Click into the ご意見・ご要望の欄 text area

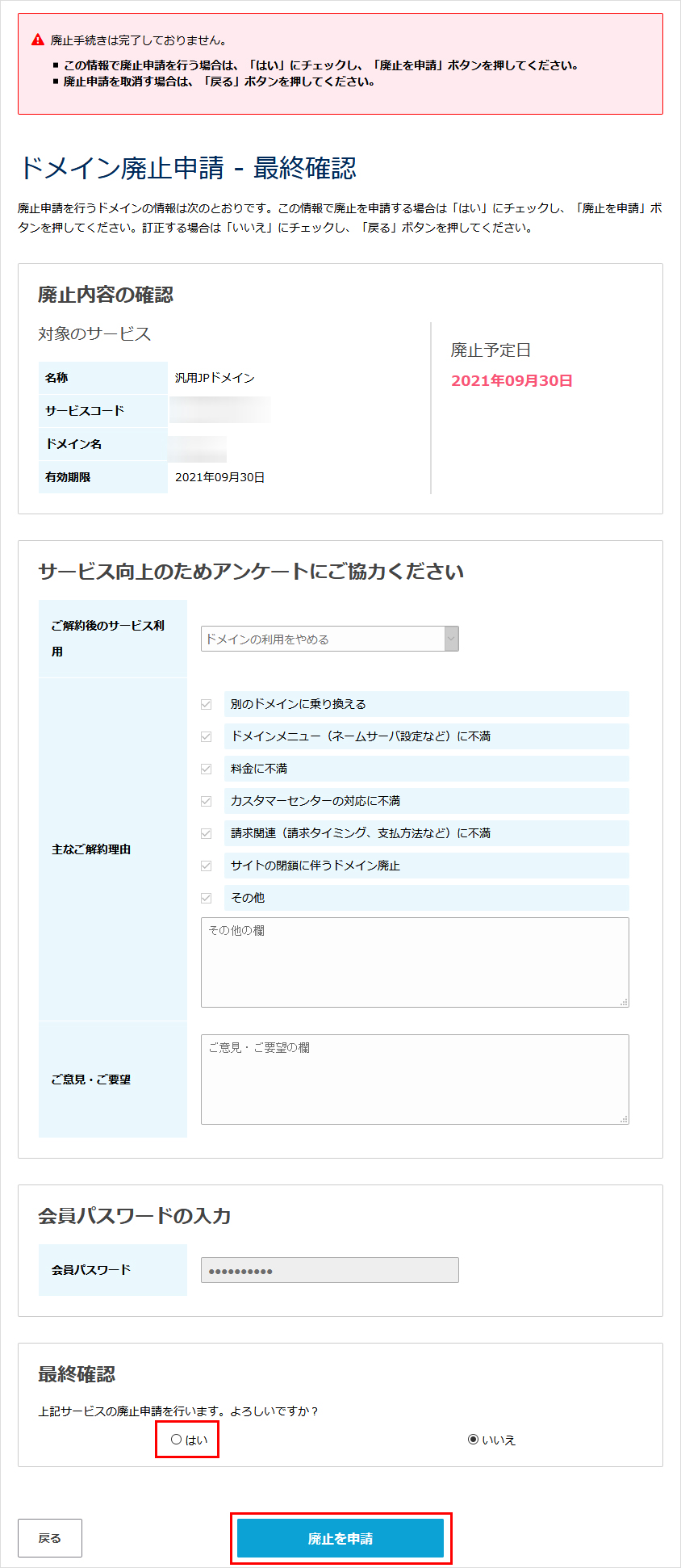pyautogui.click(x=414, y=1079)
